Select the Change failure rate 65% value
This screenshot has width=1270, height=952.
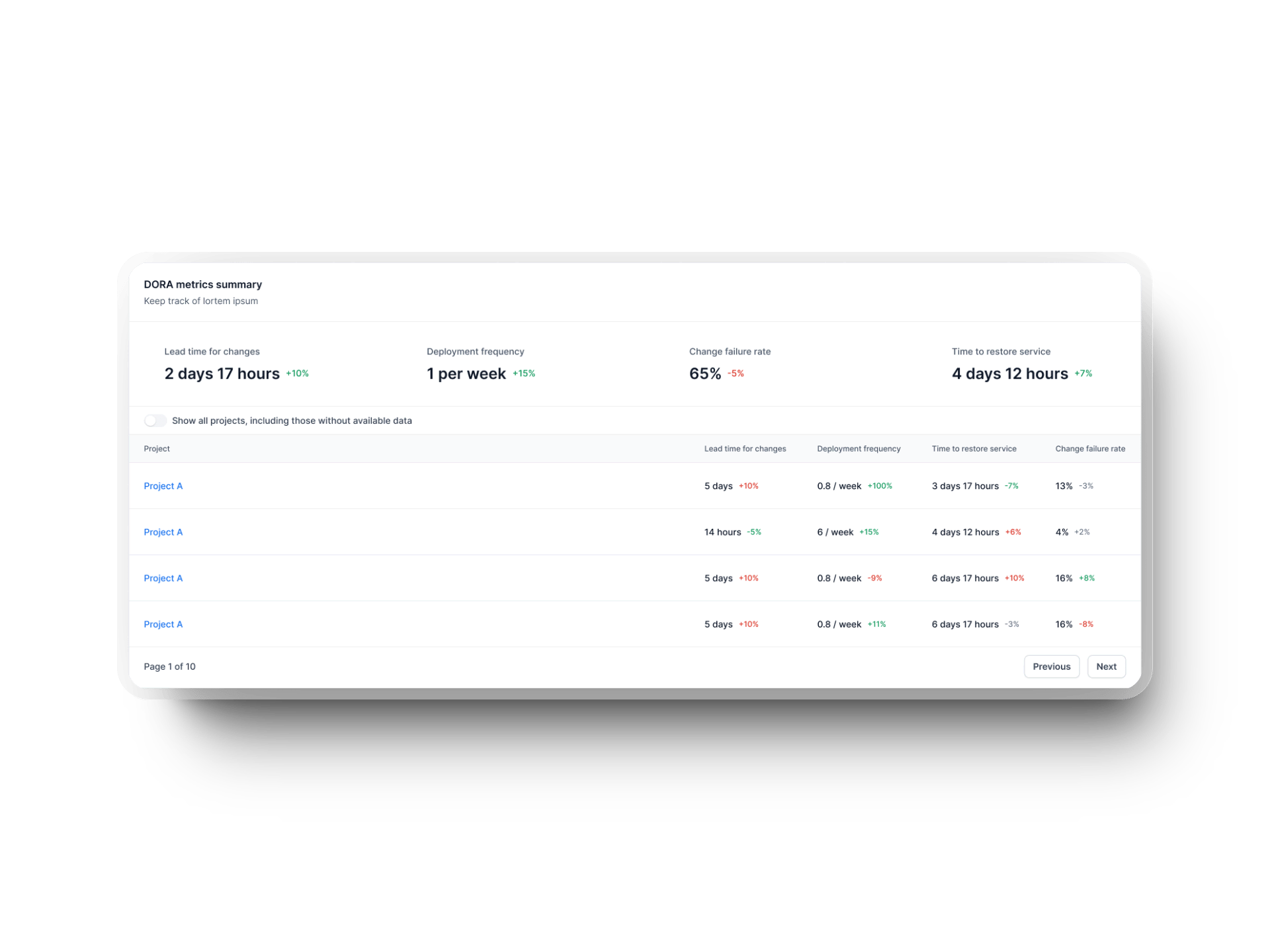pos(704,374)
